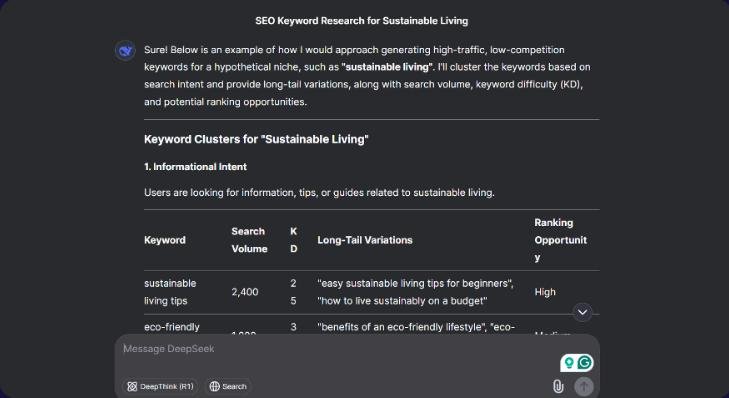Click the 1. Informational Intent heading
Image resolution: width=729 pixels, height=398 pixels.
[195, 166]
